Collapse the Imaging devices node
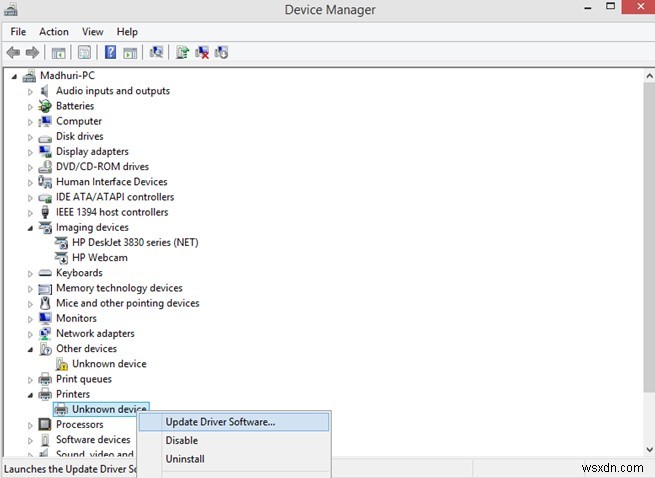The width and height of the screenshot is (655, 478). [x=30, y=228]
